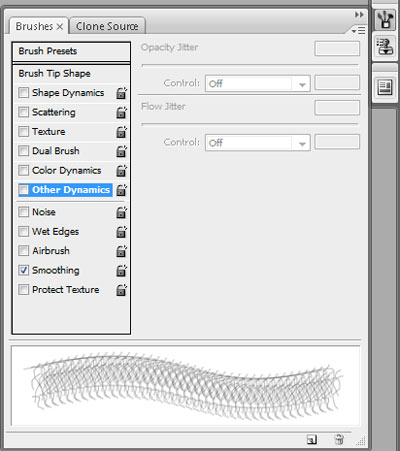This screenshot has width=400, height=451.
Task: Select the Color Dynamics label
Action: [x=67, y=171]
